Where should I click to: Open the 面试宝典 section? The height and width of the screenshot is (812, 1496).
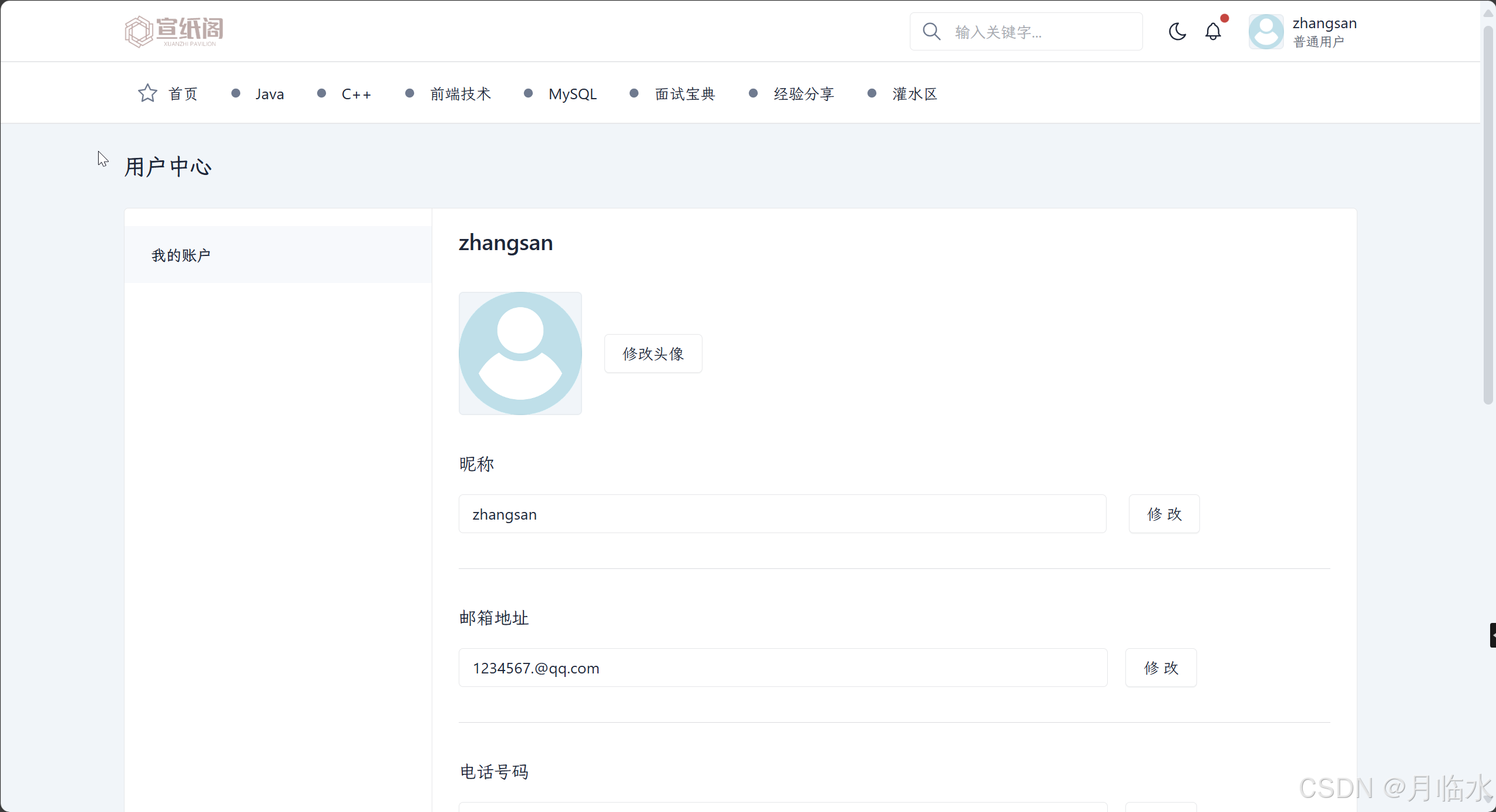tap(685, 94)
